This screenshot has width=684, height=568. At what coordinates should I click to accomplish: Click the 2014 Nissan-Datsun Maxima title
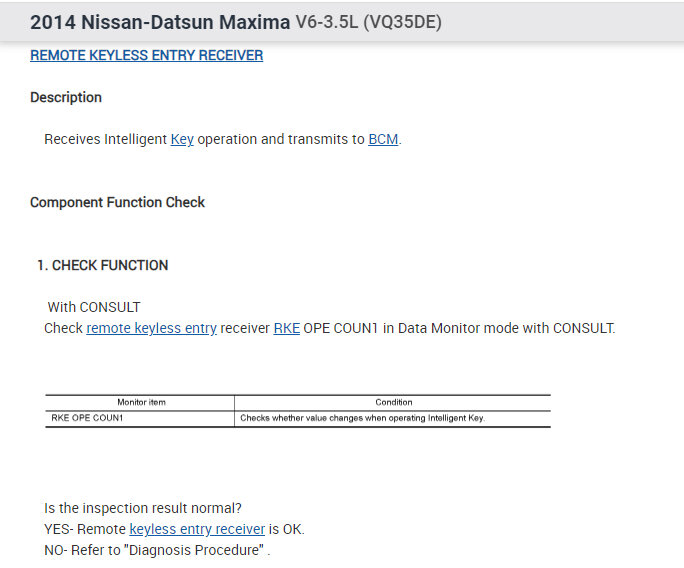click(x=160, y=22)
